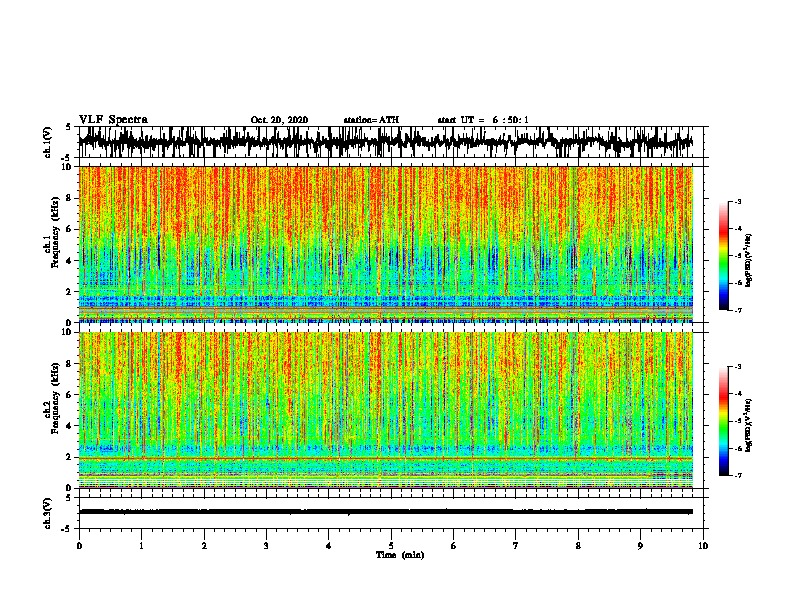This screenshot has width=792, height=612.
Task: Click the ch.3 voltage waveform trace
Action: [386, 512]
